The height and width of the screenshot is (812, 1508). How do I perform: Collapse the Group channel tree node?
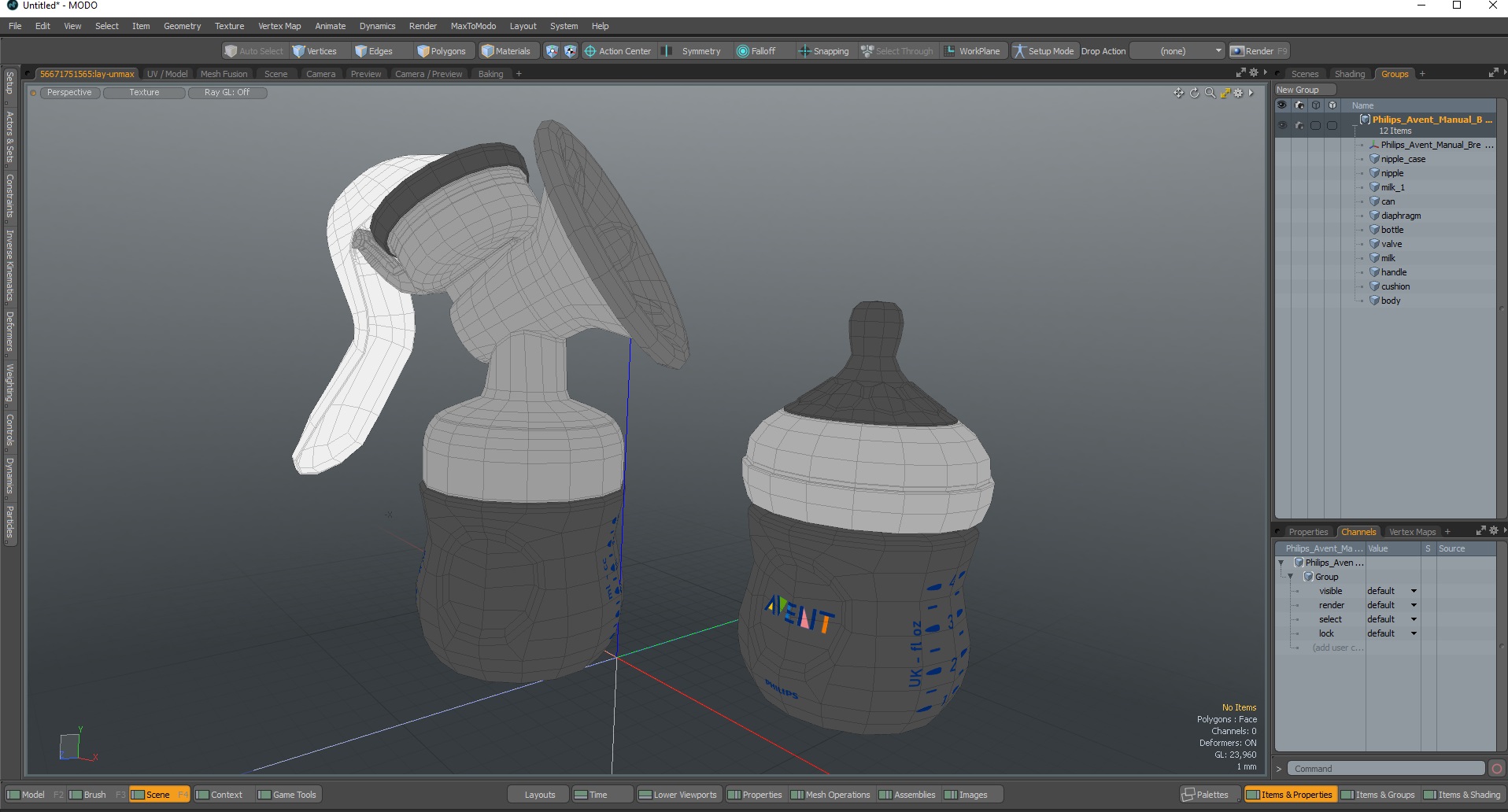coord(1290,577)
